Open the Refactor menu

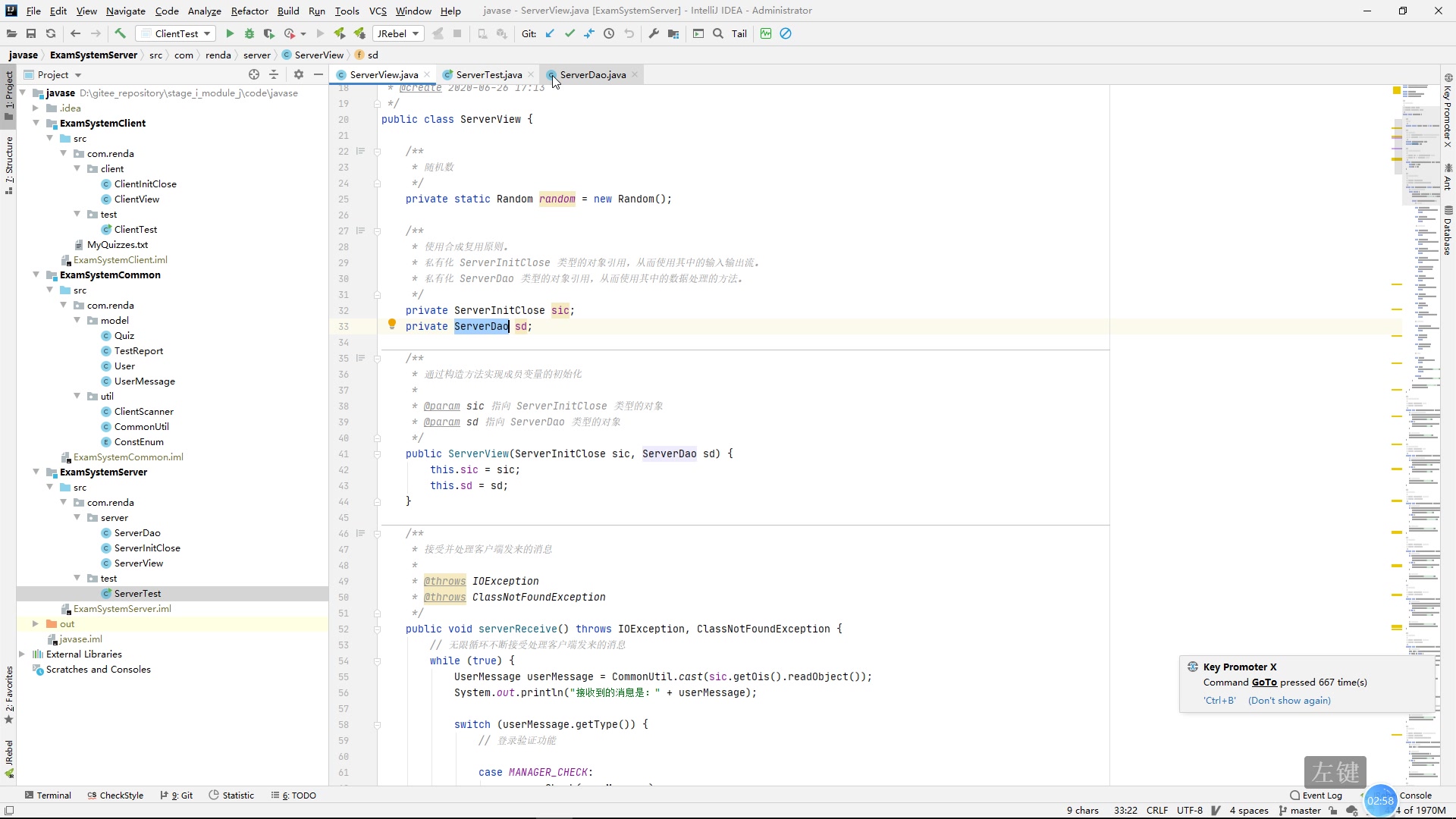pyautogui.click(x=249, y=10)
